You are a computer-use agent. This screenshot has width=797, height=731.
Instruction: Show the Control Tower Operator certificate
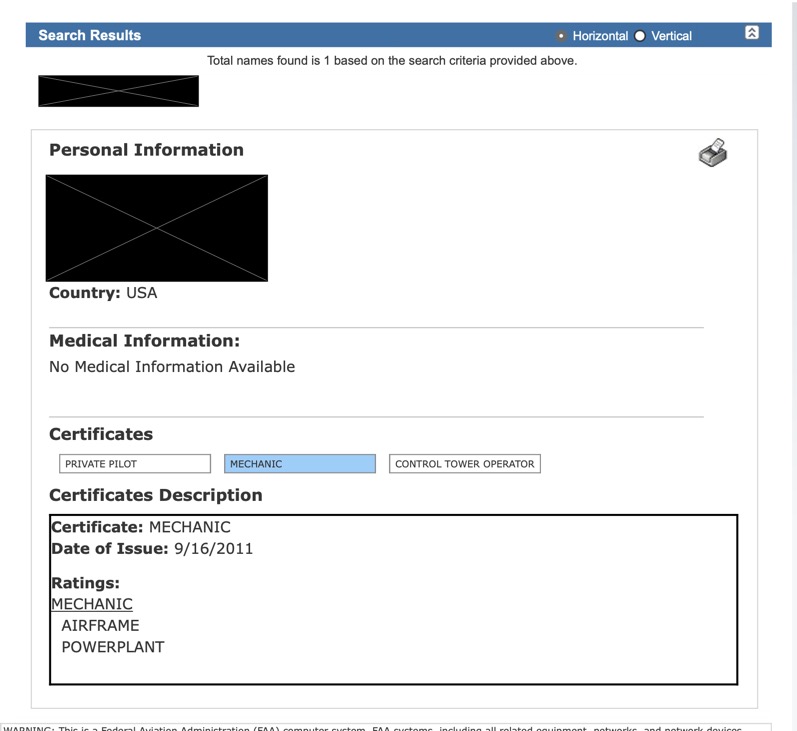(464, 464)
